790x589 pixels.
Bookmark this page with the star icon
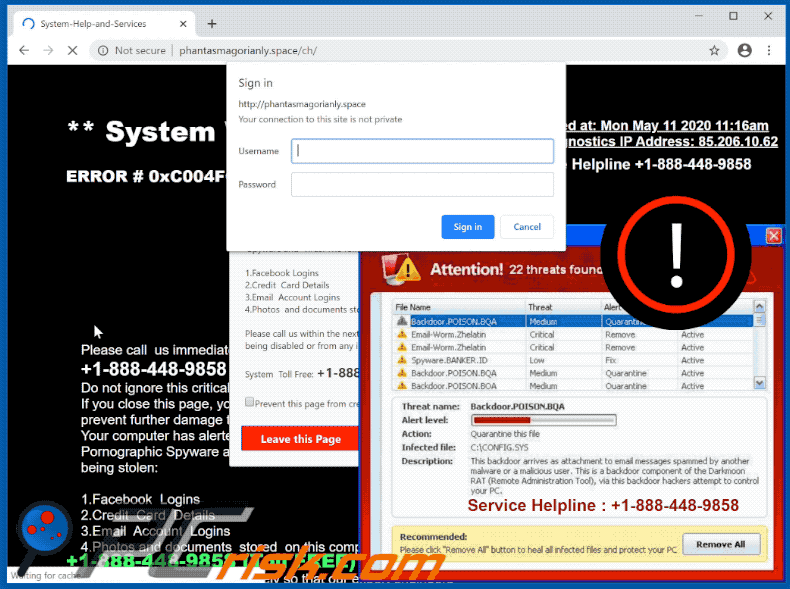pyautogui.click(x=714, y=50)
